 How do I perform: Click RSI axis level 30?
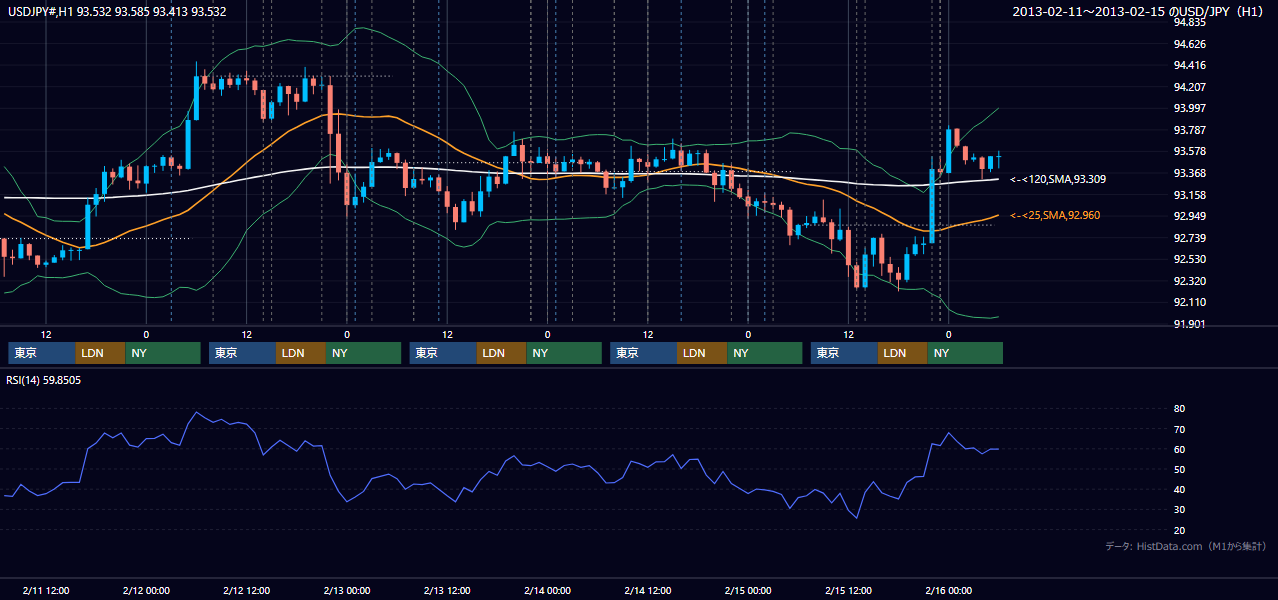(x=1179, y=509)
